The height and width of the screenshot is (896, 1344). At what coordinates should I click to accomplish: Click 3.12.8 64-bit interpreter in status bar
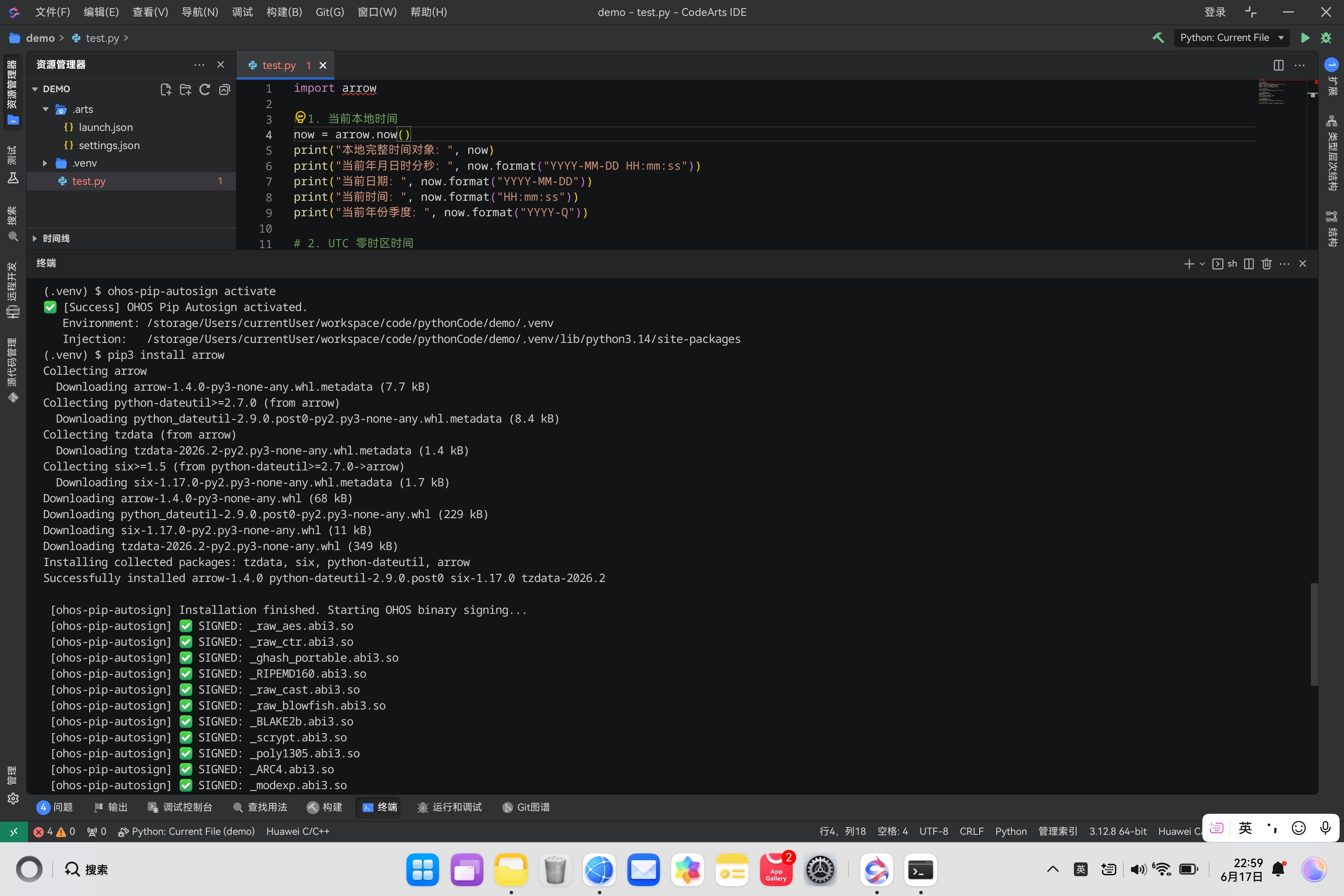click(x=1118, y=831)
